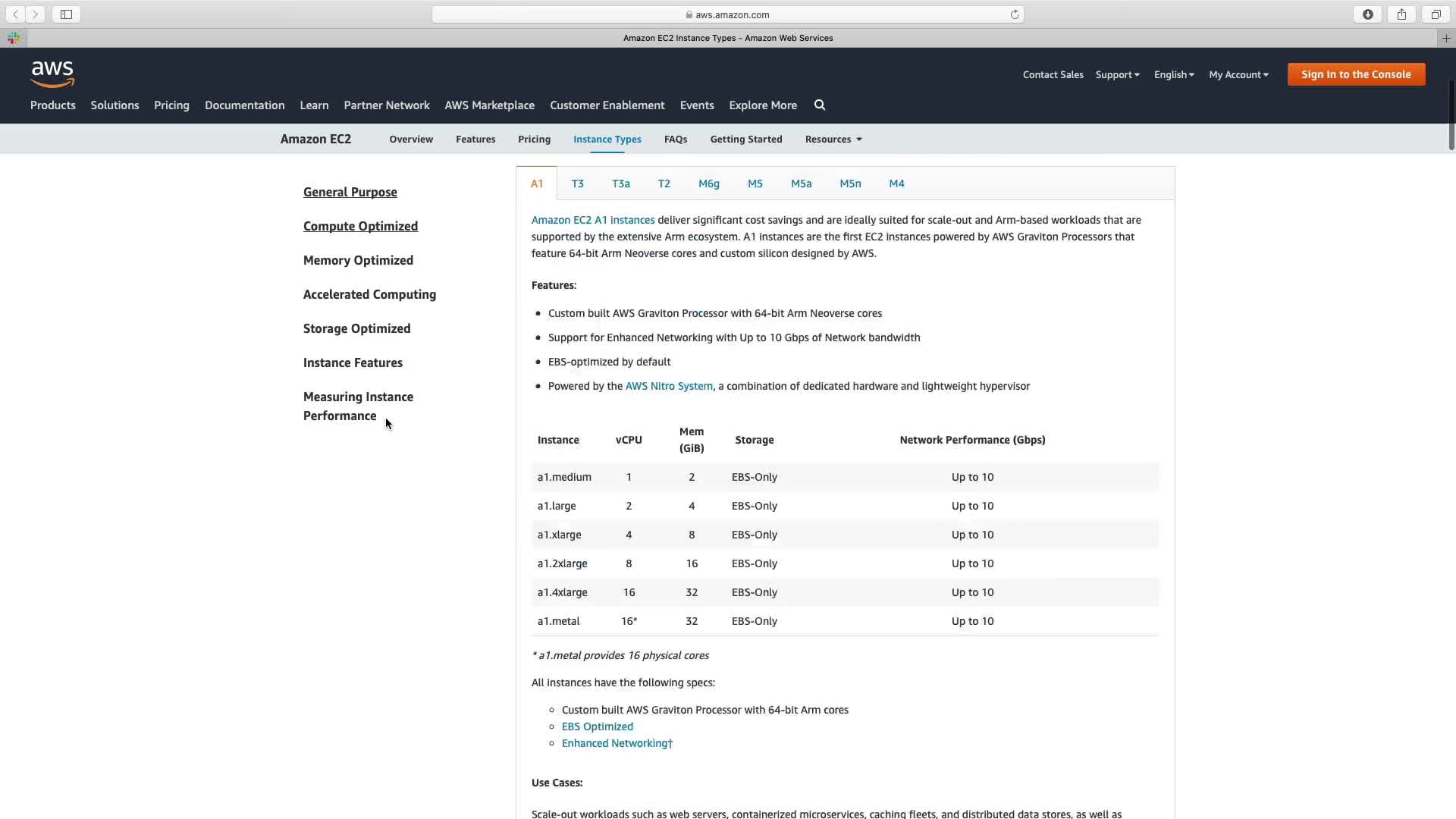Expand the My Account dropdown
This screenshot has width=1456, height=819.
(1238, 74)
